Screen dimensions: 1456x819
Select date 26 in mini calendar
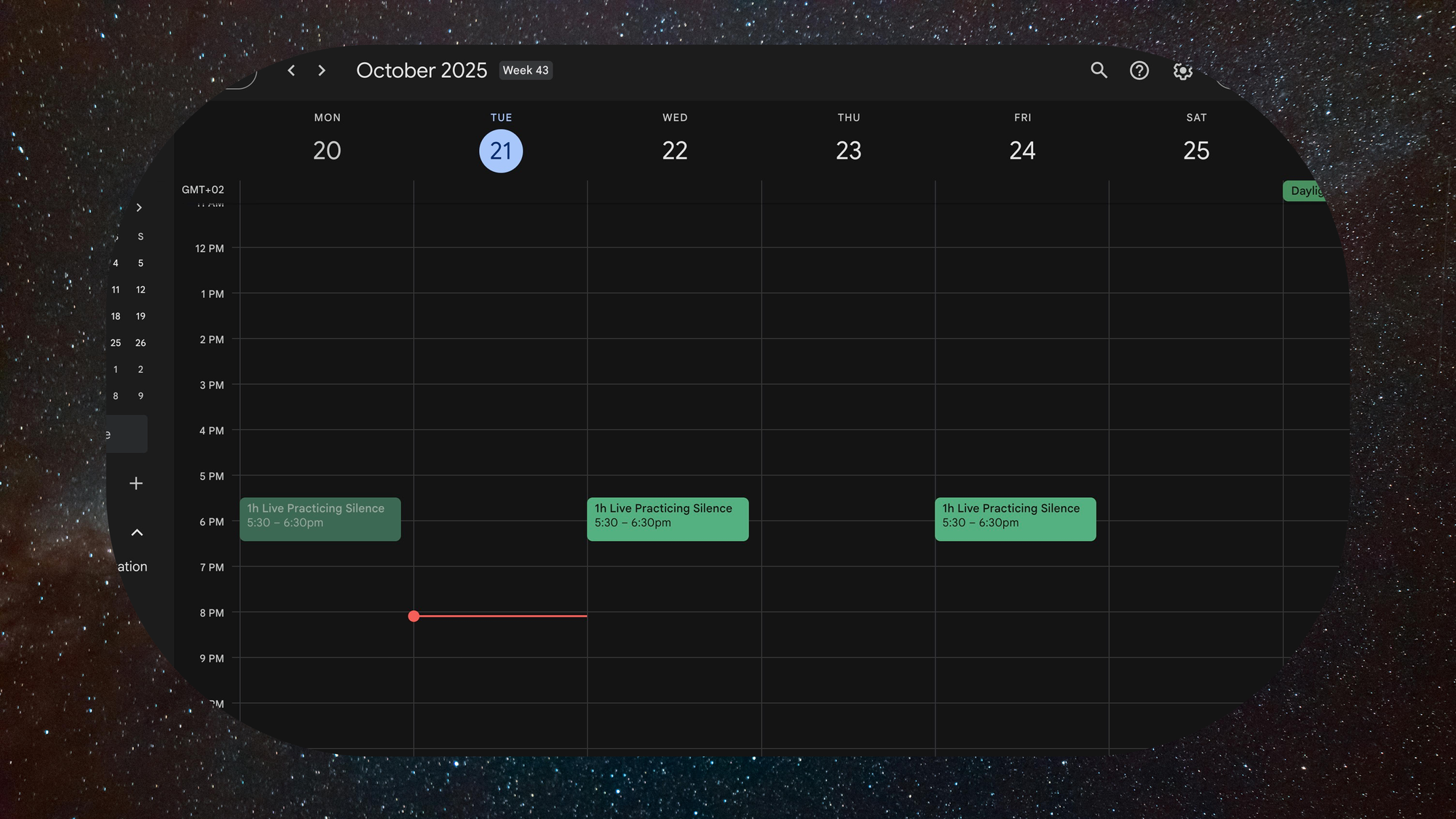[141, 343]
